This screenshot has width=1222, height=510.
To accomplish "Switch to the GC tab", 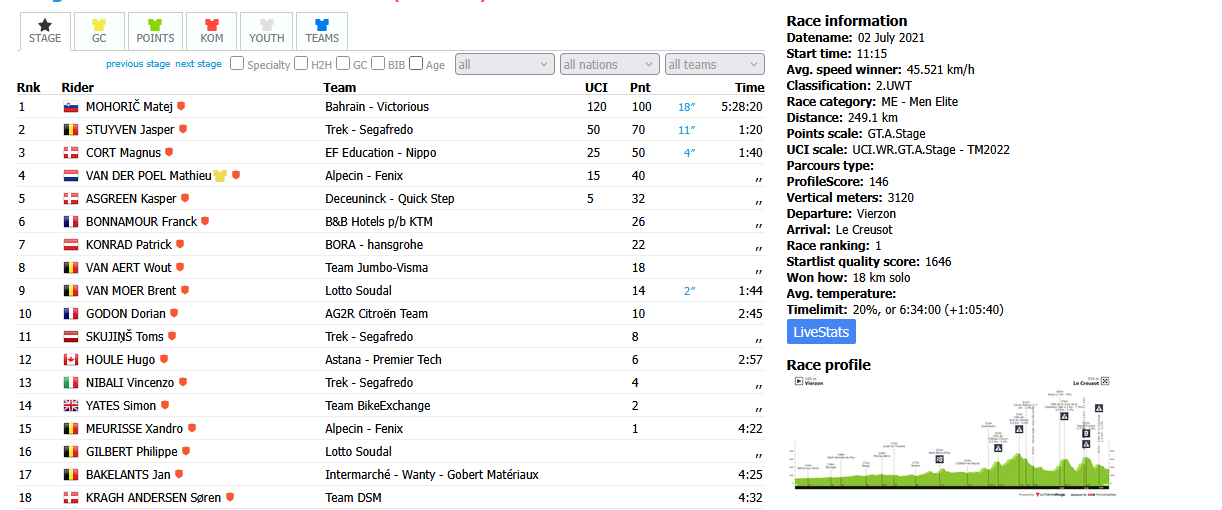I will click(x=99, y=32).
